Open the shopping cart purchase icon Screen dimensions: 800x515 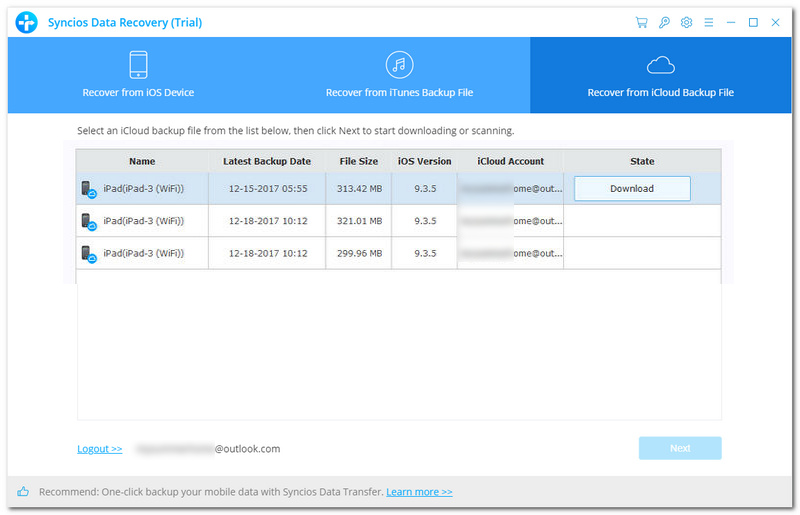(x=641, y=22)
